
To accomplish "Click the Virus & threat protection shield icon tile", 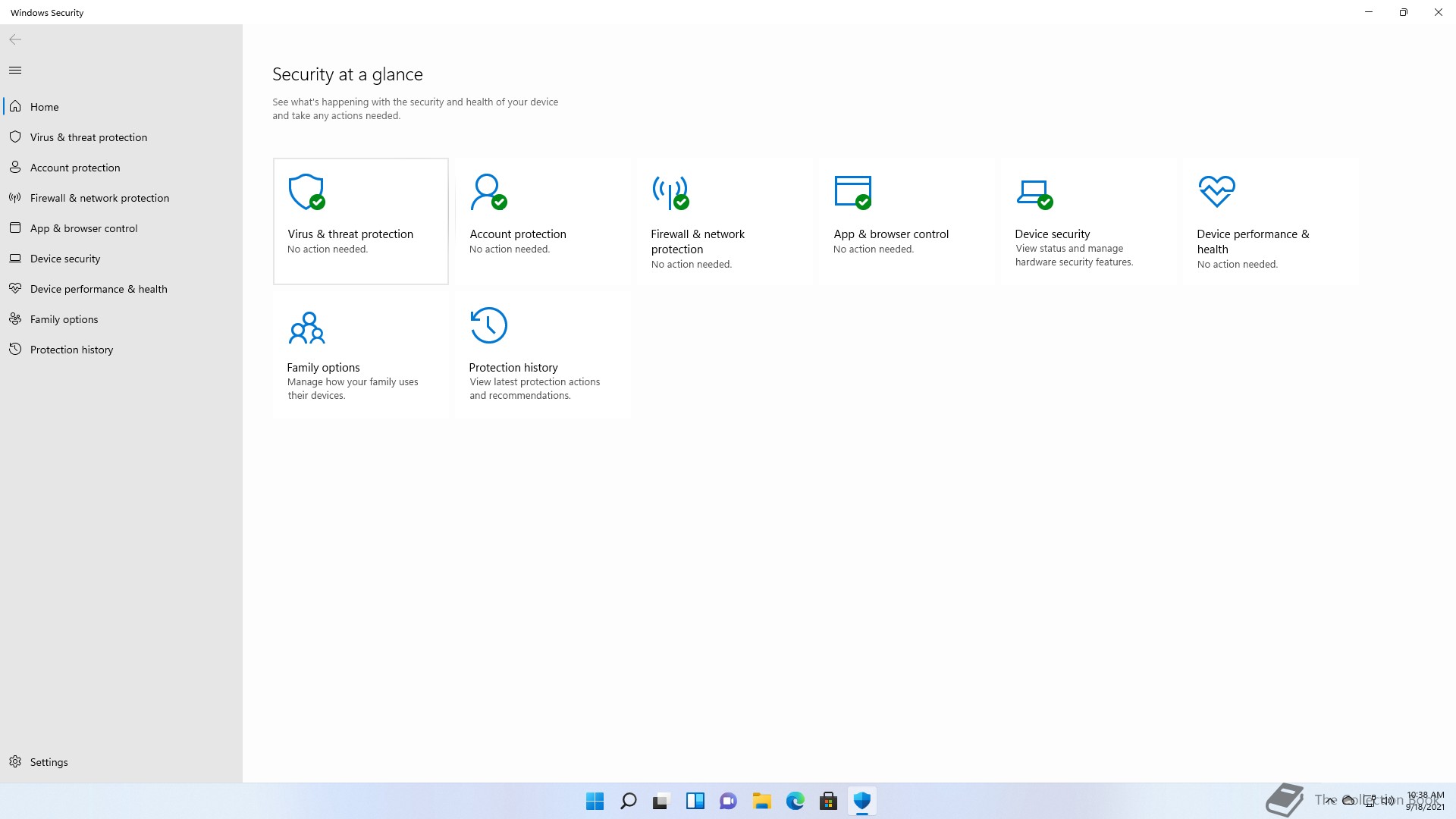I will (306, 193).
